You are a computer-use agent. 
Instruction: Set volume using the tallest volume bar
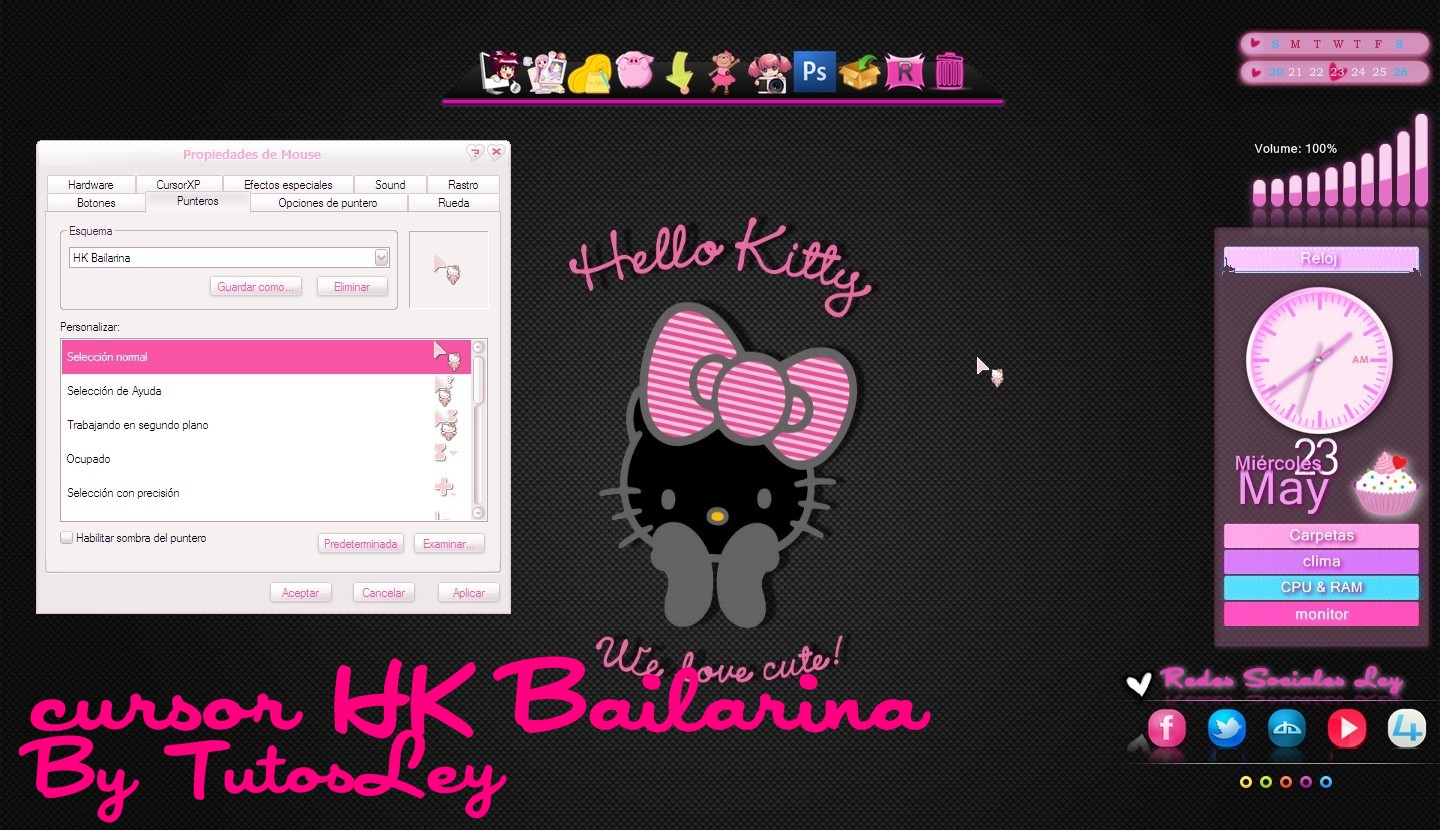pyautogui.click(x=1421, y=160)
